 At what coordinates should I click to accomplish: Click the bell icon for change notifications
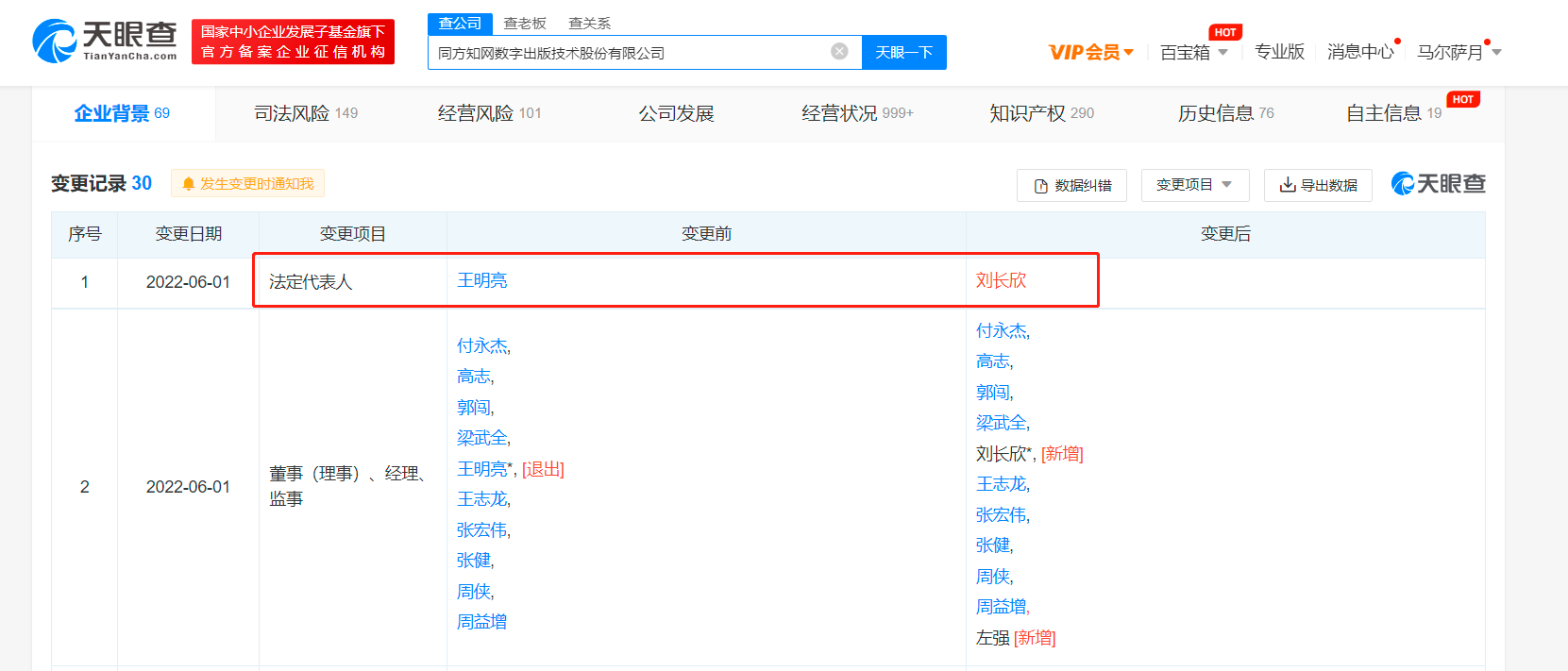click(188, 183)
